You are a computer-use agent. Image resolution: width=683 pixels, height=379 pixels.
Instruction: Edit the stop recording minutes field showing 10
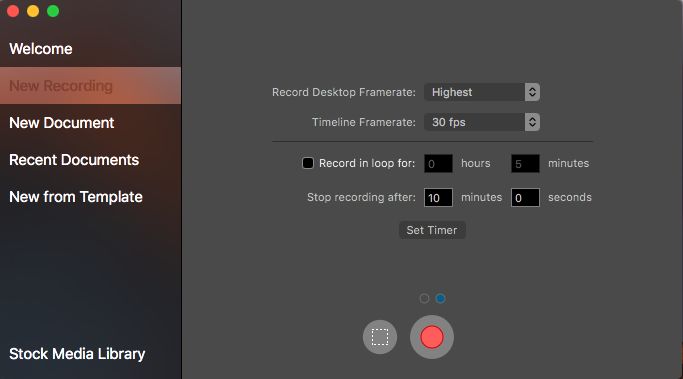click(438, 197)
